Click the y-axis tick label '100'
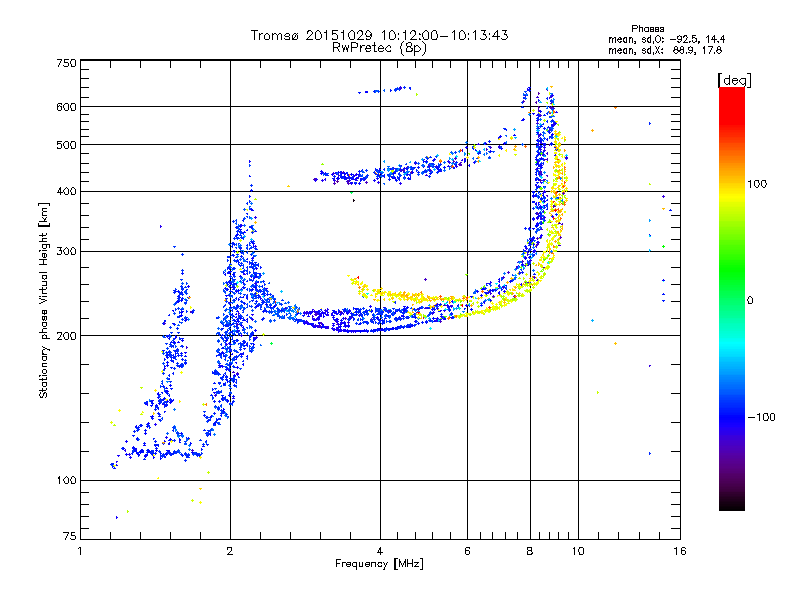The width and height of the screenshot is (800, 600). point(66,481)
